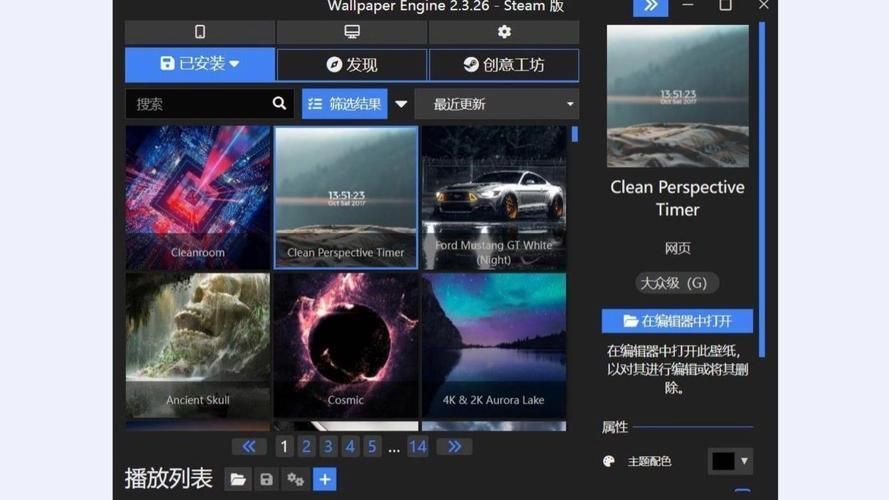This screenshot has width=889, height=500.
Task: Select Ford Mustang GT White wallpaper
Action: [494, 197]
